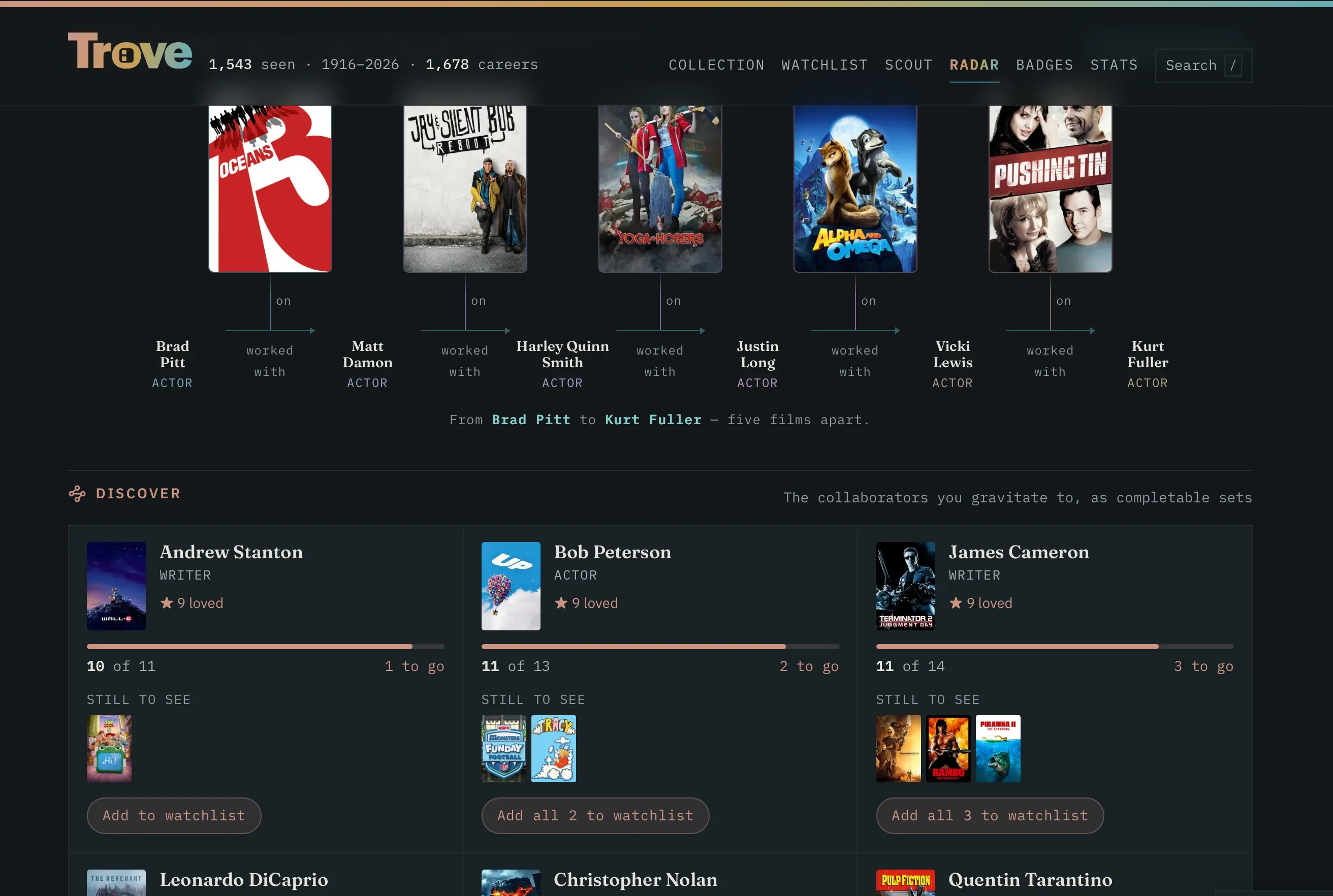Screen dimensions: 1333x896
Task: Go to the Badges tab
Action: 1044,65
